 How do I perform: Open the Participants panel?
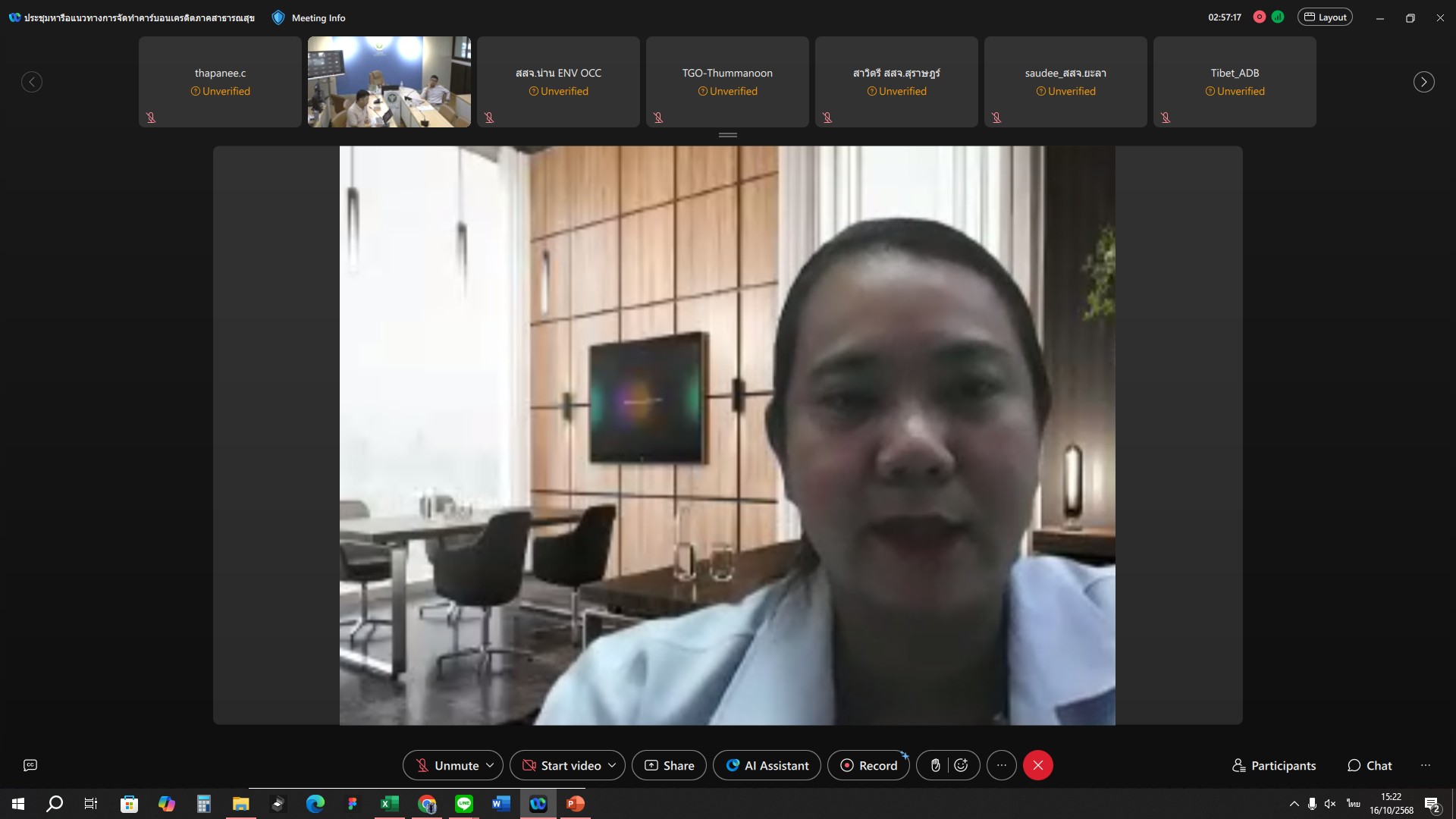(x=1274, y=765)
